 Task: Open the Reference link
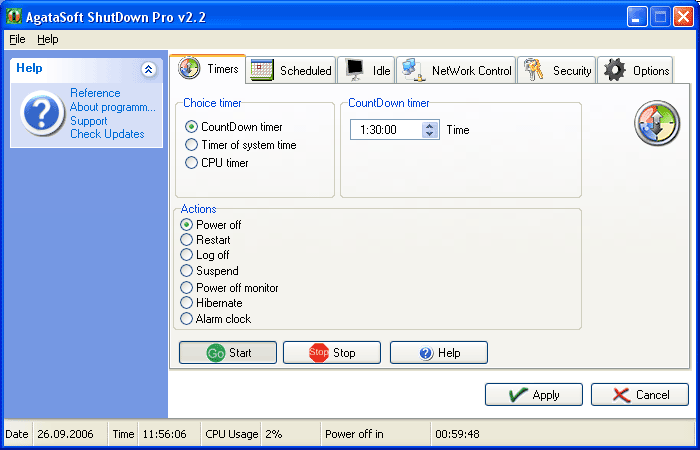pos(95,93)
